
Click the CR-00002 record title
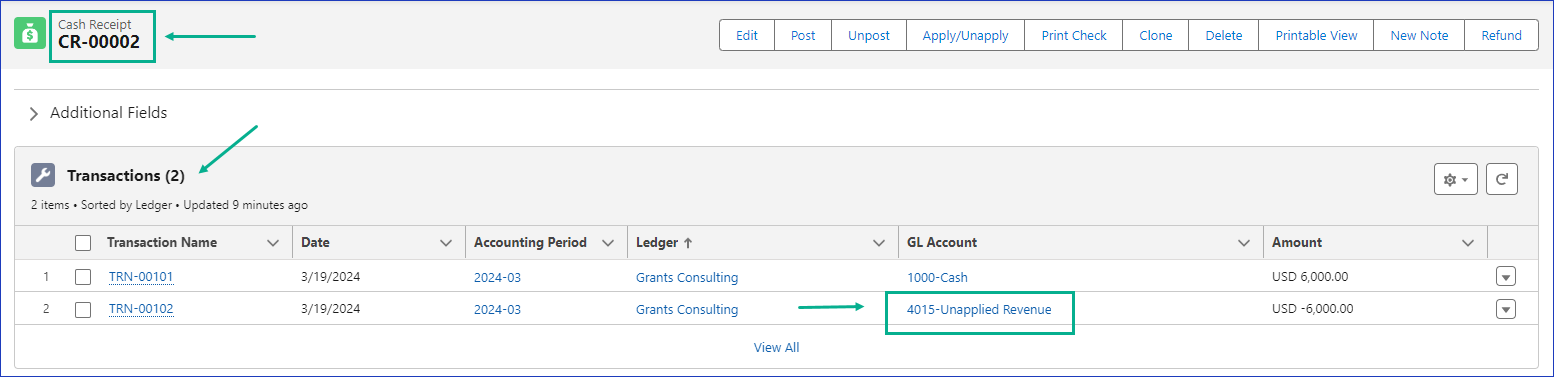(x=99, y=42)
